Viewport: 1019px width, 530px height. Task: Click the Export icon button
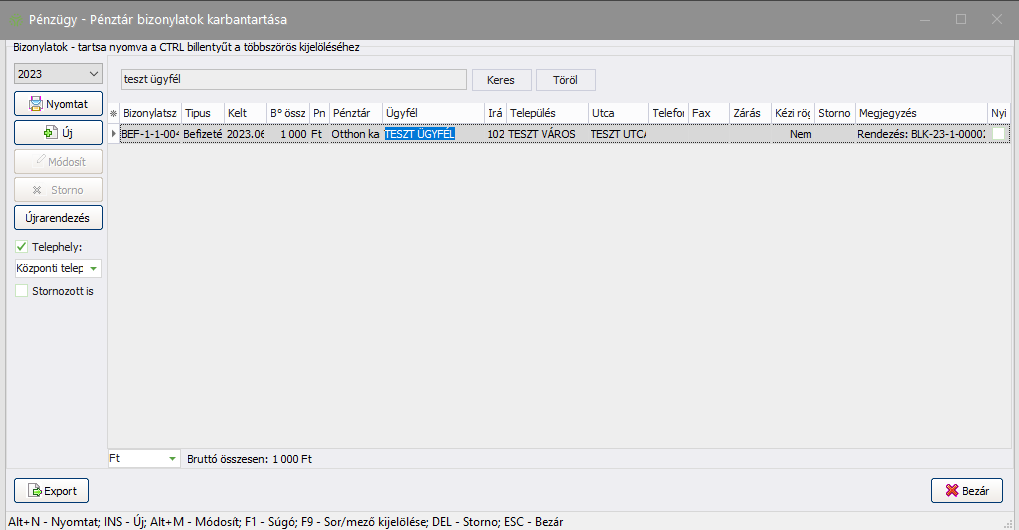[x=52, y=491]
